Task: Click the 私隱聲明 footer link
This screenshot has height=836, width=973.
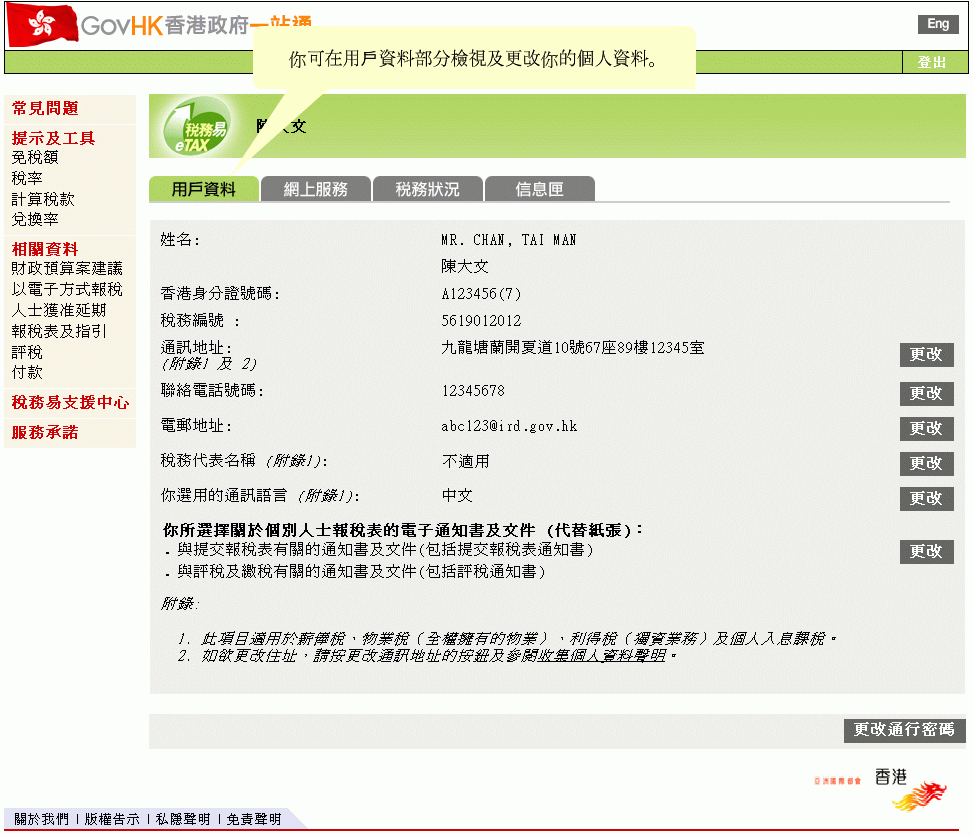Action: pyautogui.click(x=183, y=819)
